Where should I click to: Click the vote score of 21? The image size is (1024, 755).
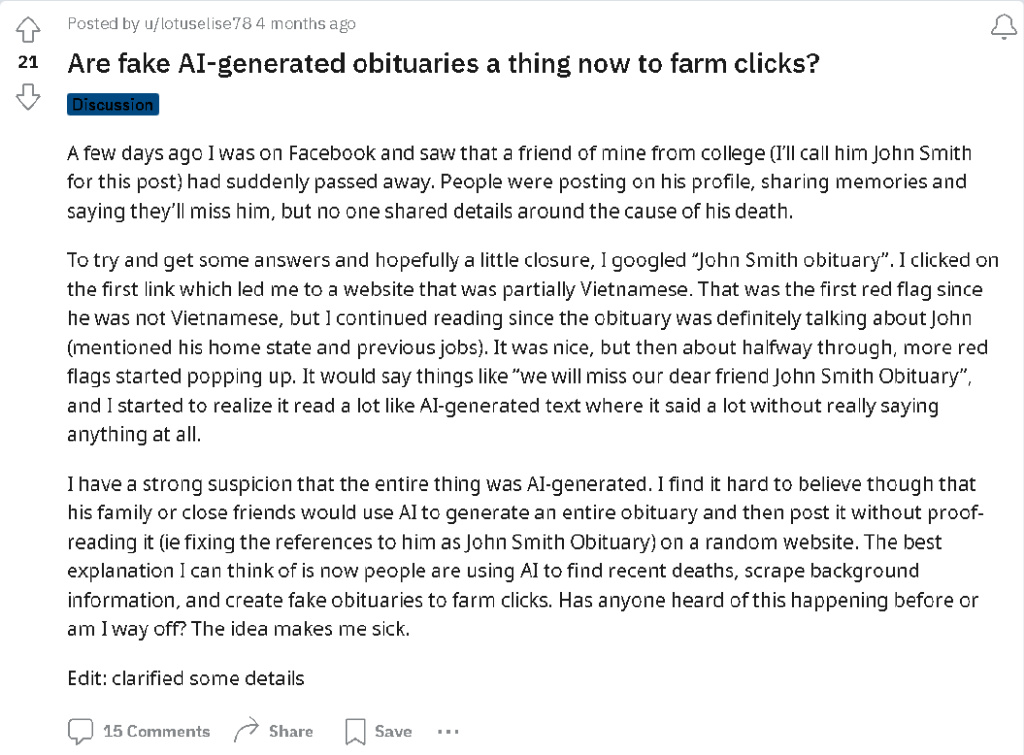28,62
